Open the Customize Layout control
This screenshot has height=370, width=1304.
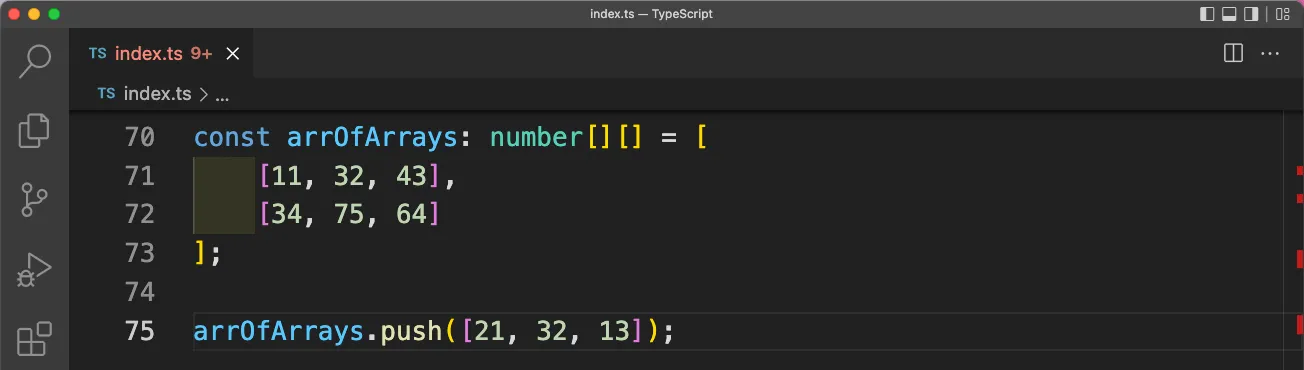[1282, 14]
